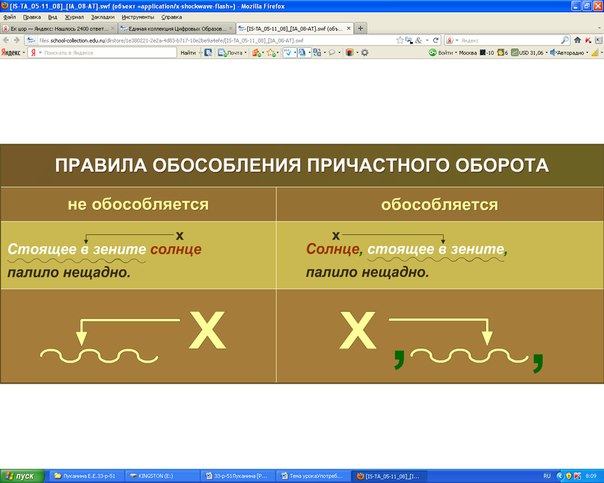Screen dimensions: 604x483
Task: Click the colorful square icon on Яндекс bar
Action: [350, 53]
